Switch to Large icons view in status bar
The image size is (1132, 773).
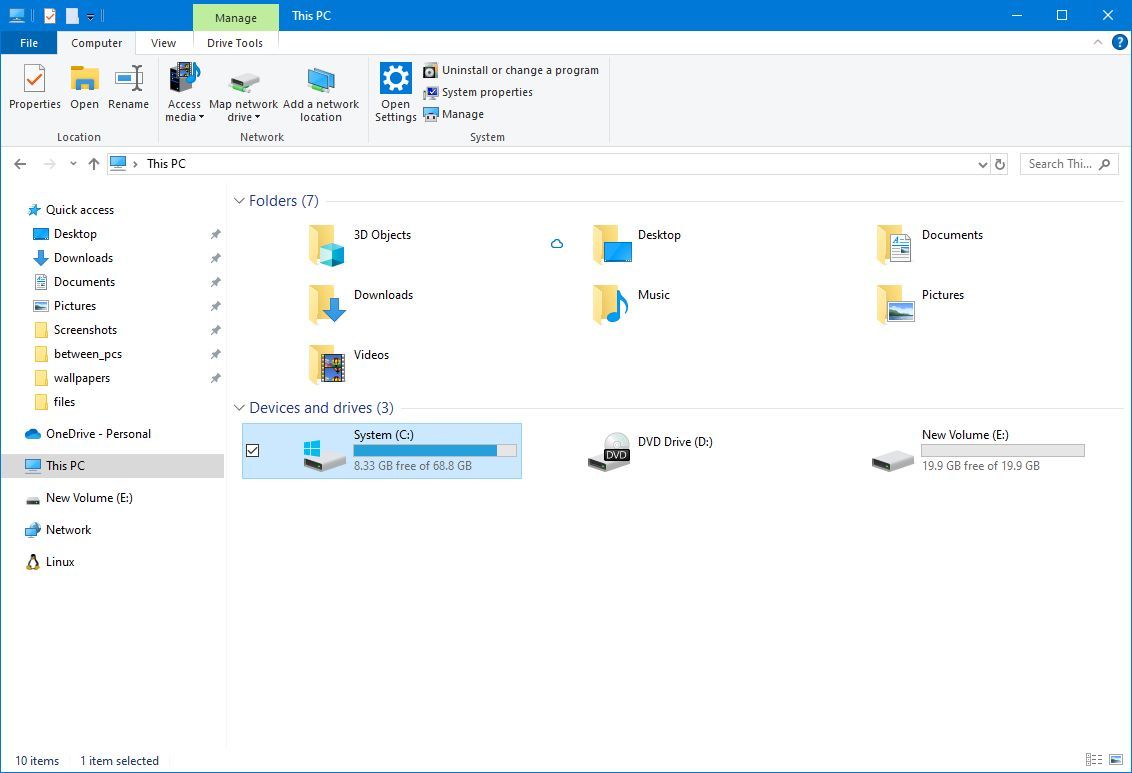pyautogui.click(x=1116, y=759)
